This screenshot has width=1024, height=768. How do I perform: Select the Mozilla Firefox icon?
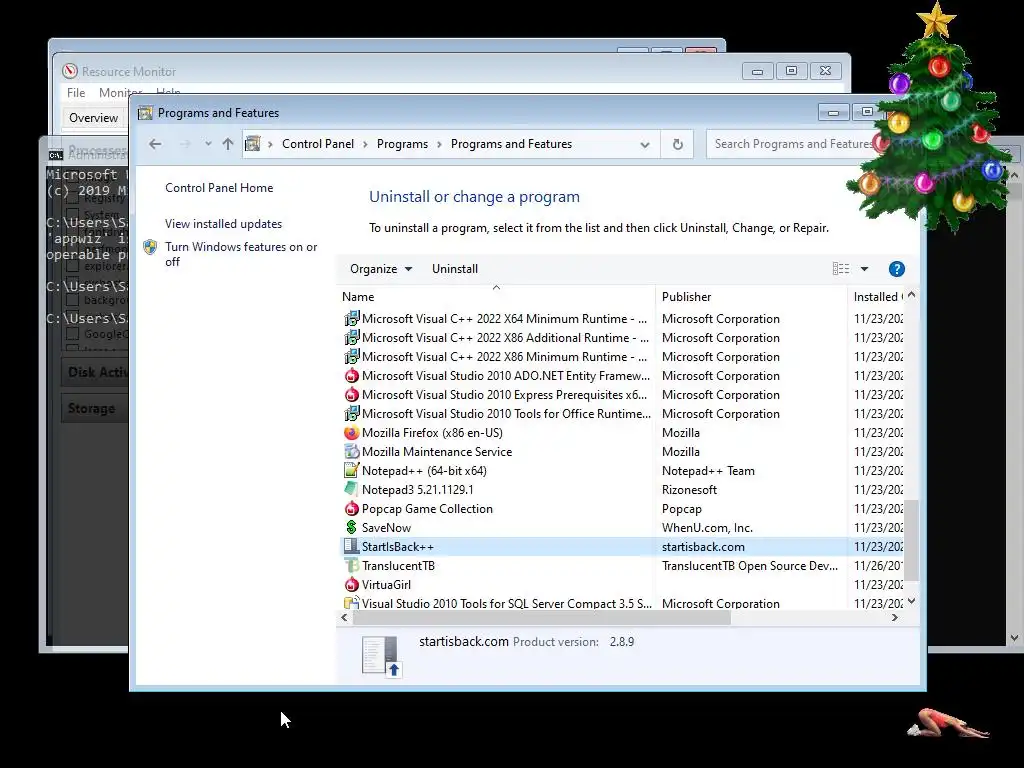point(351,432)
